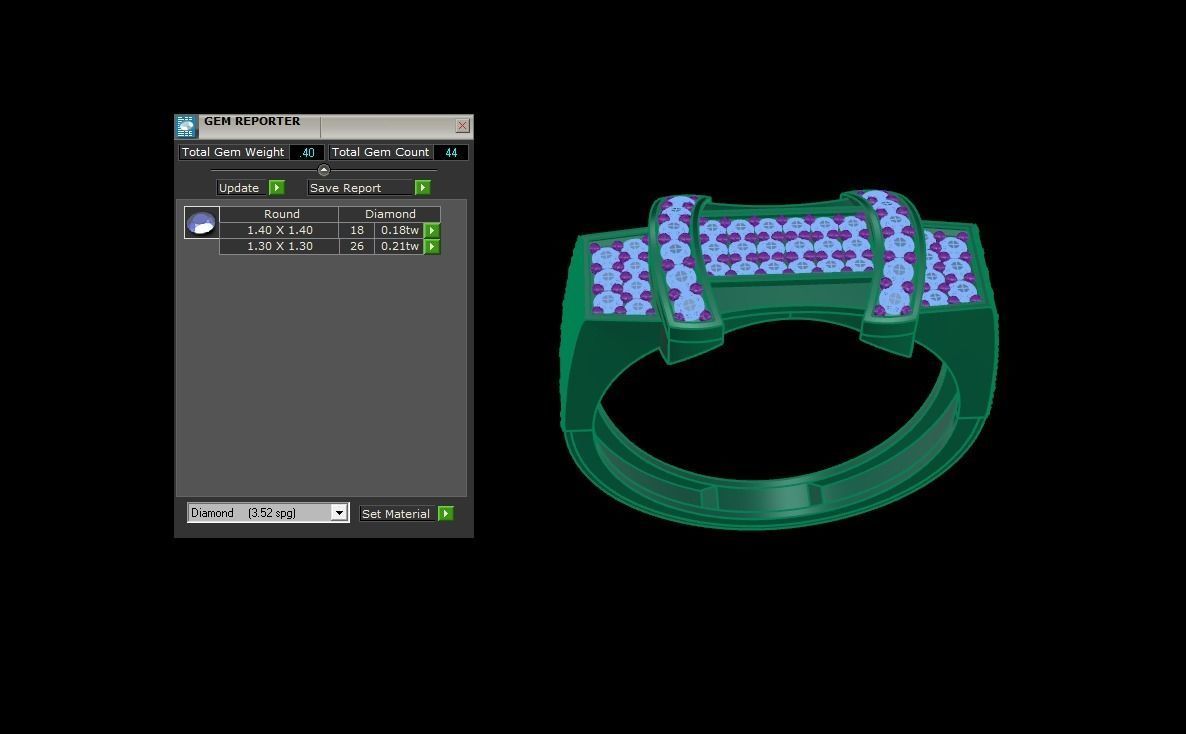Click the Gem Reporter panel icon

coord(187,126)
